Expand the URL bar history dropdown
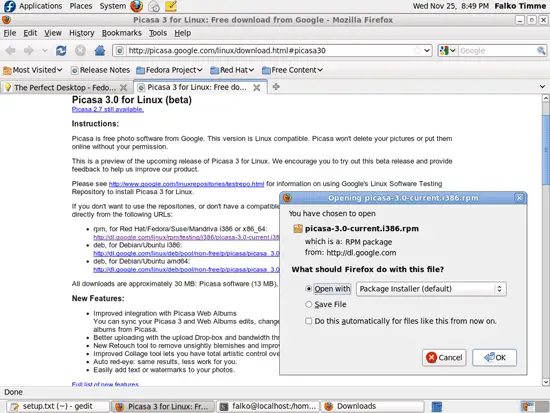Viewport: 550px width, 413px height. click(427, 51)
